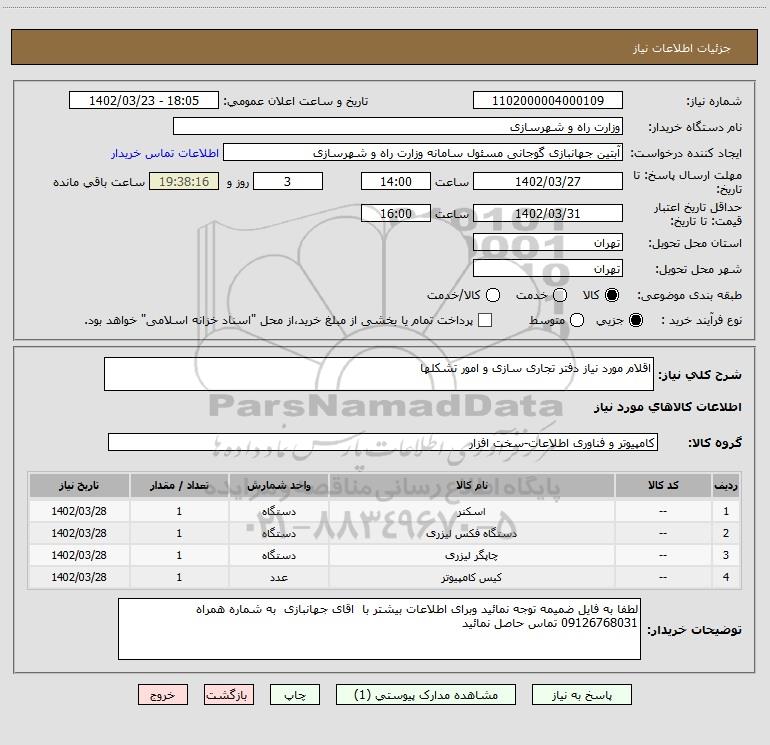Click the delivery city field تهران
Screen dimensions: 770x745
[548, 269]
